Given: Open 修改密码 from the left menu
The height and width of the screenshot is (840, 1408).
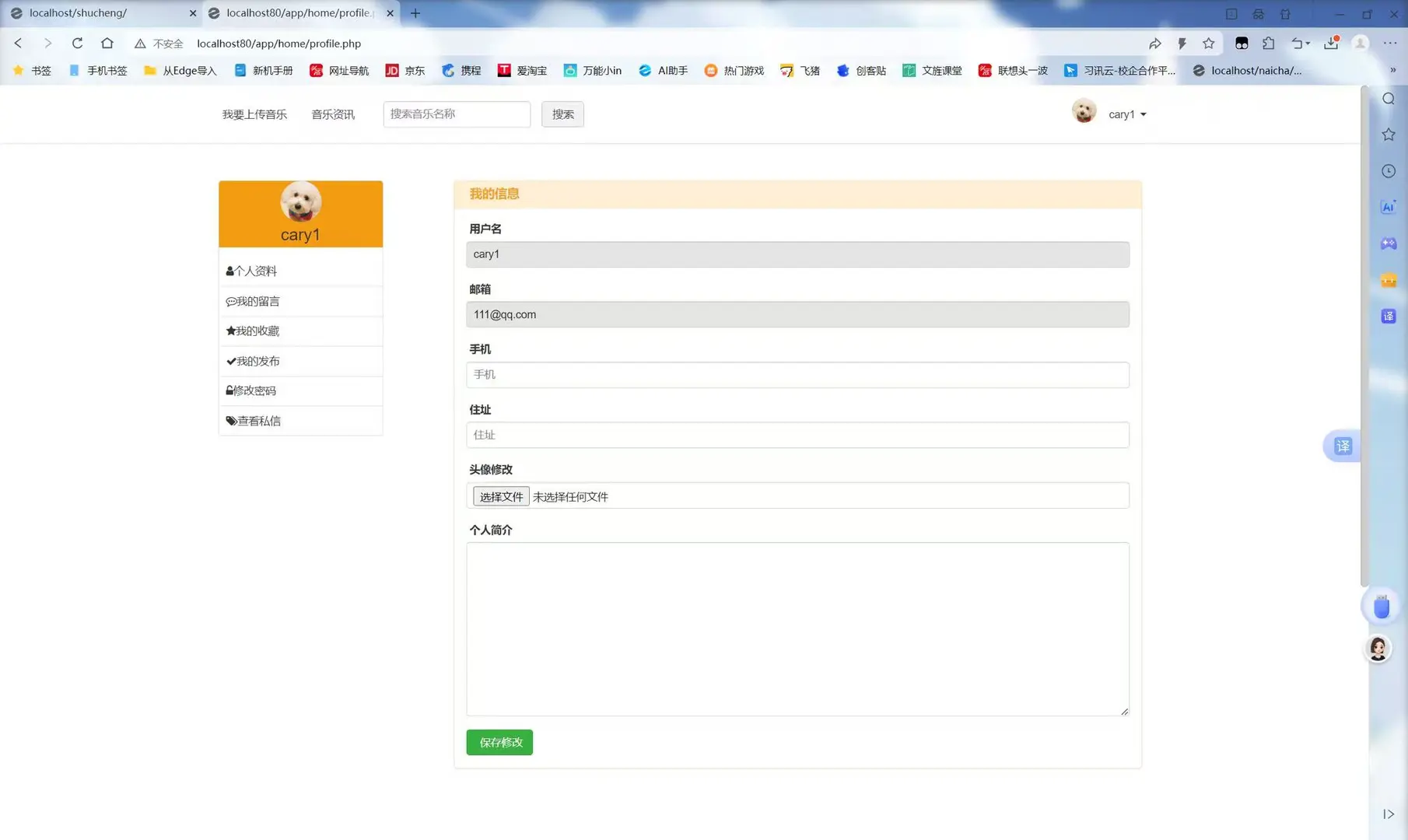Looking at the screenshot, I should tap(250, 390).
